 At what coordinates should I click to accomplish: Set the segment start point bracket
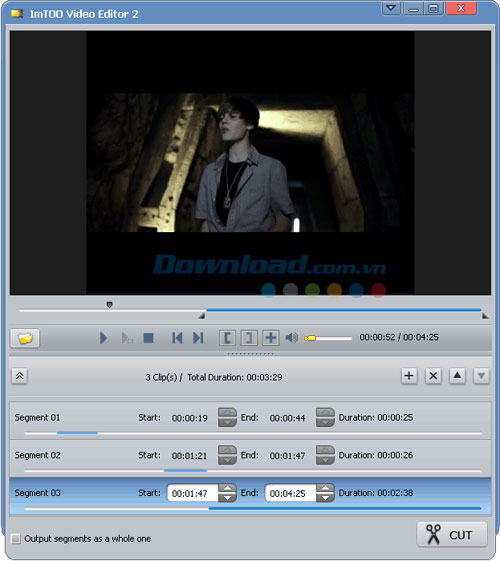pyautogui.click(x=227, y=338)
